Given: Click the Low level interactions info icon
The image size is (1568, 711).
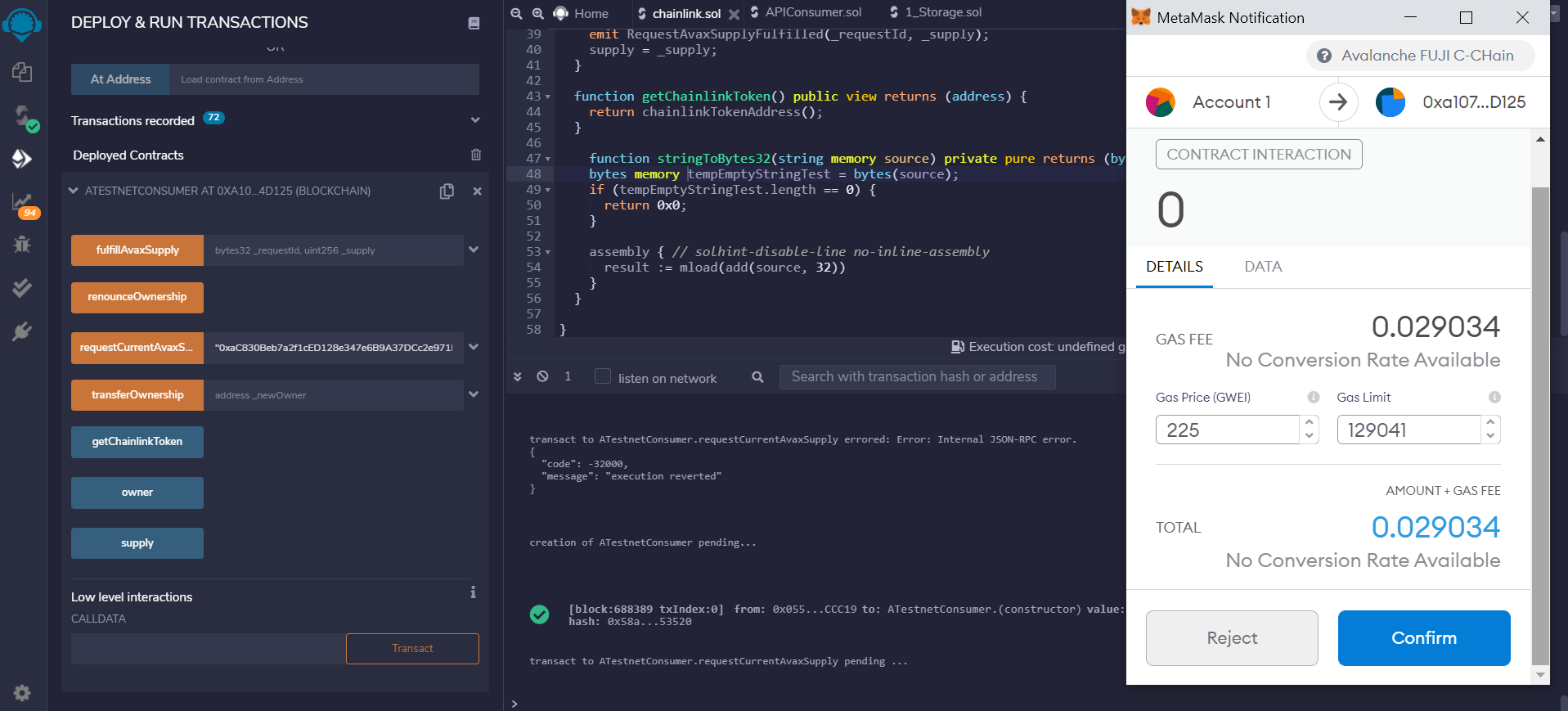Looking at the screenshot, I should click(473, 592).
